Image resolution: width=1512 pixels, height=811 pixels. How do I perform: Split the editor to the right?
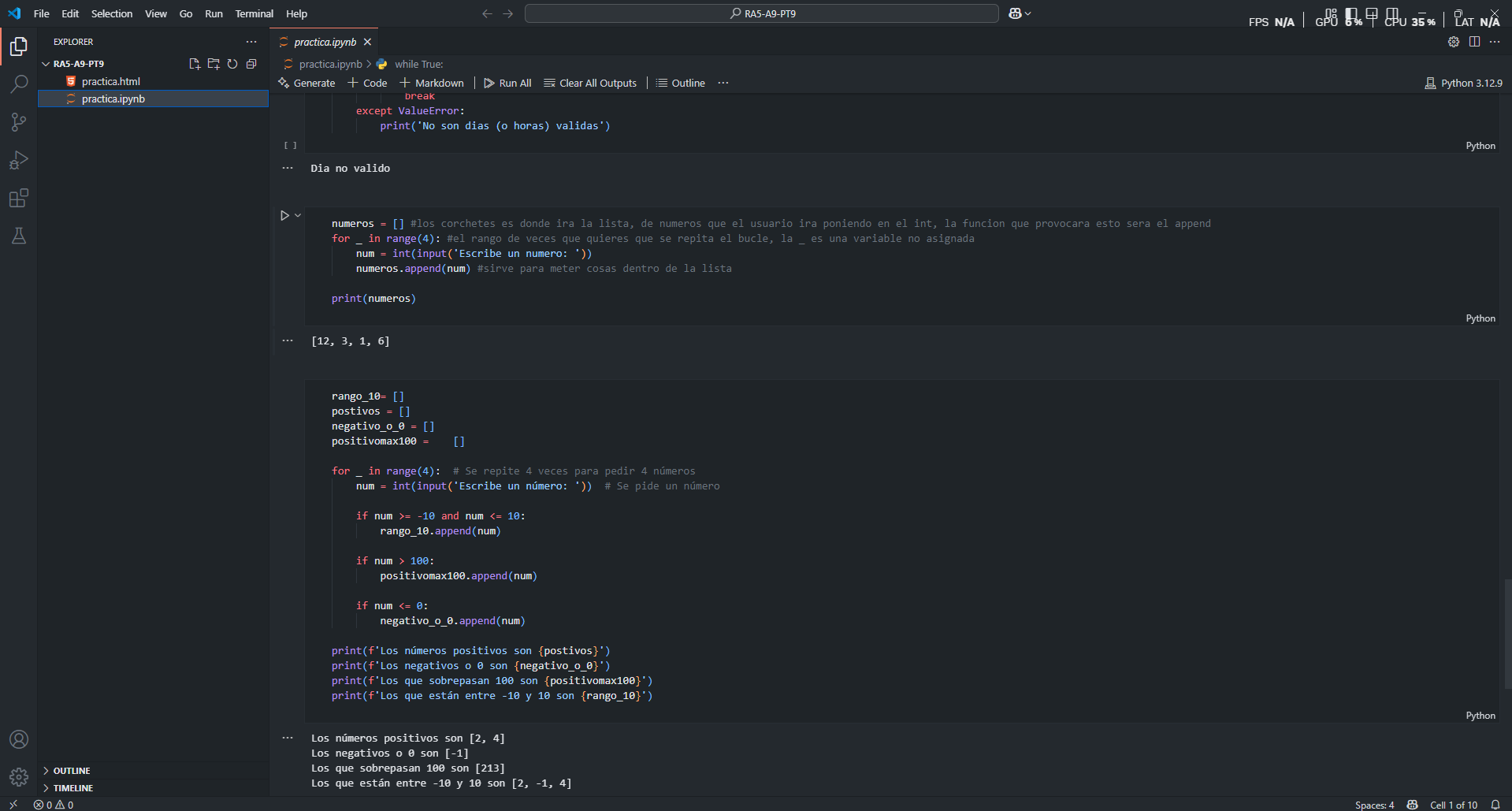(1474, 42)
